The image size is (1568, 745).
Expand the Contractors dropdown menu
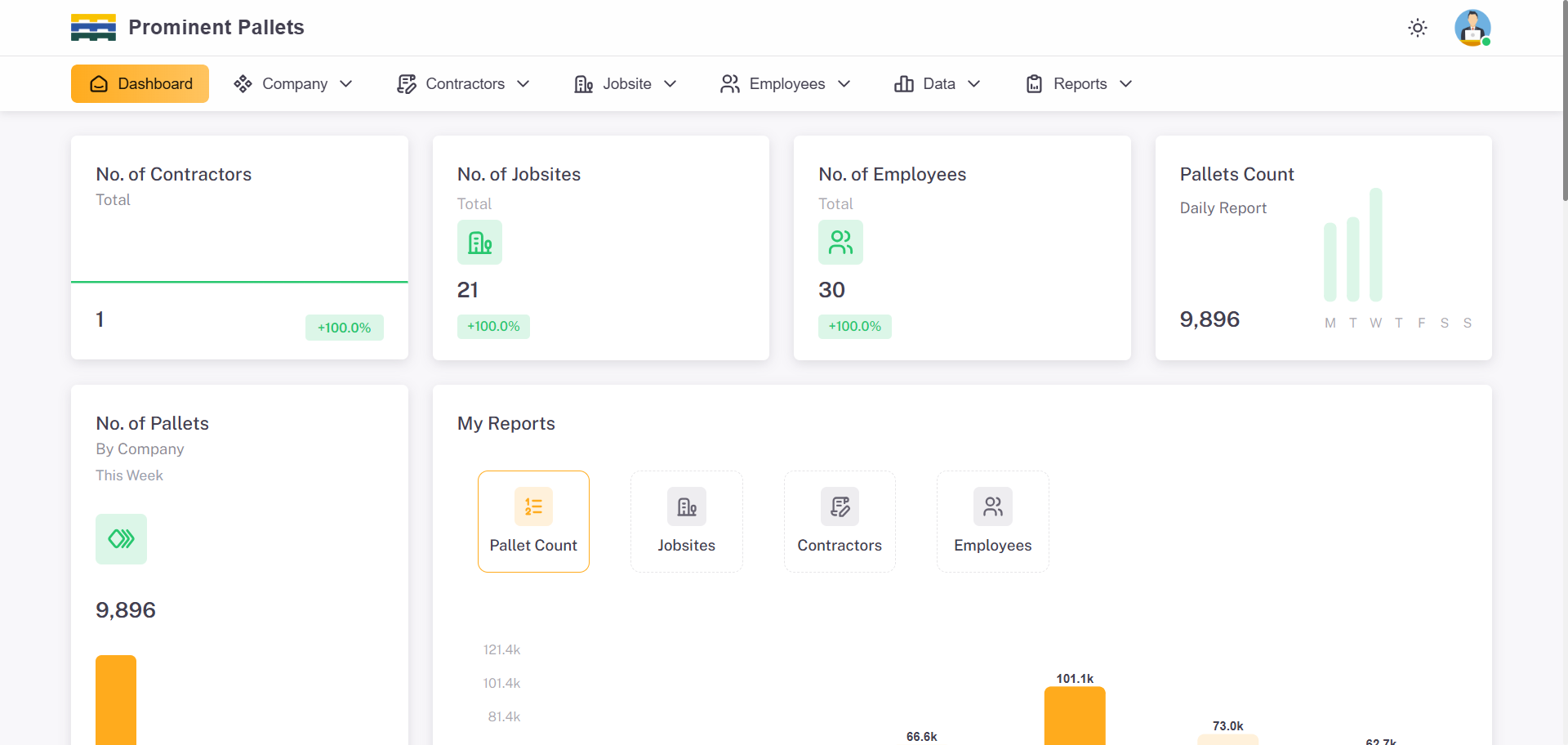[x=463, y=84]
